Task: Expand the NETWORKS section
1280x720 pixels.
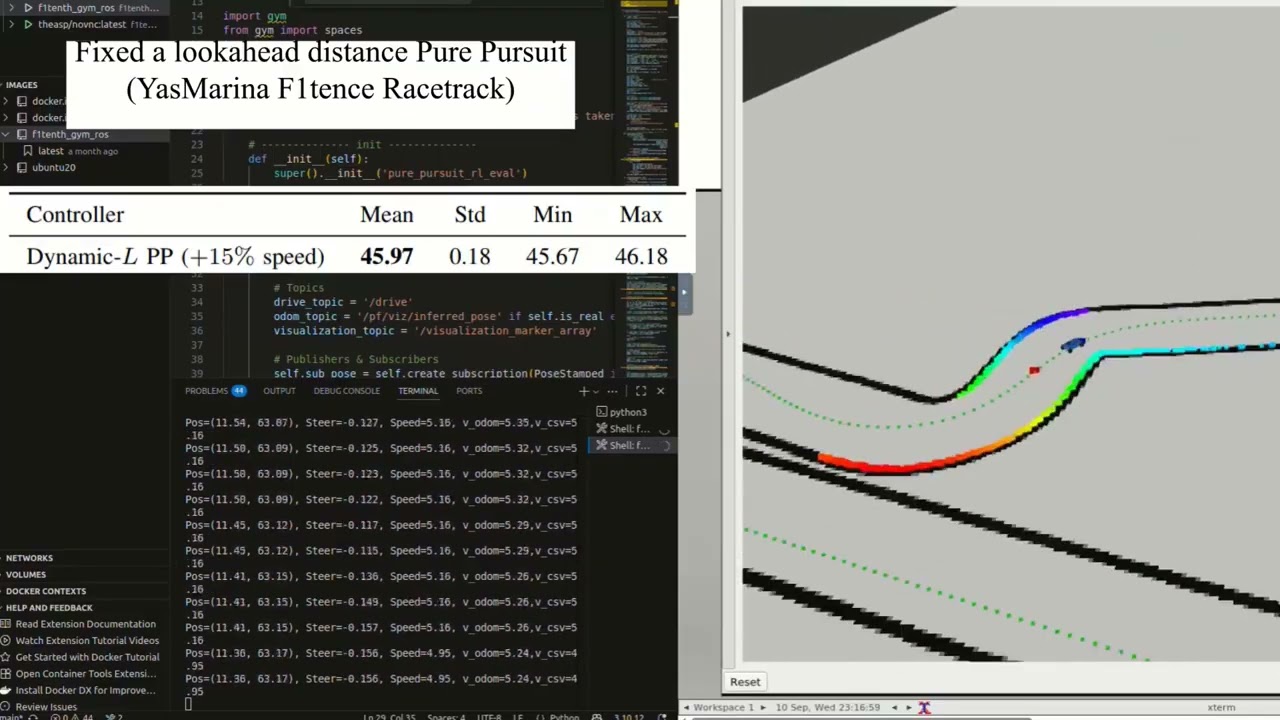Action: [x=29, y=558]
